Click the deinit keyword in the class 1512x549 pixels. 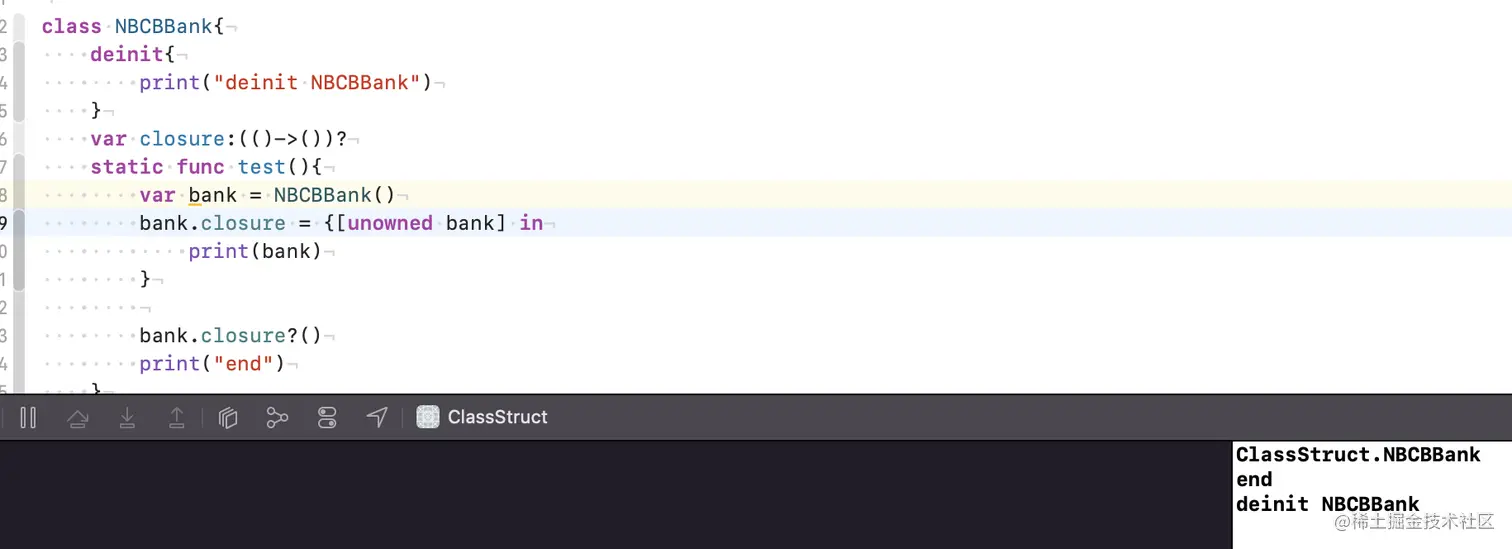point(127,54)
